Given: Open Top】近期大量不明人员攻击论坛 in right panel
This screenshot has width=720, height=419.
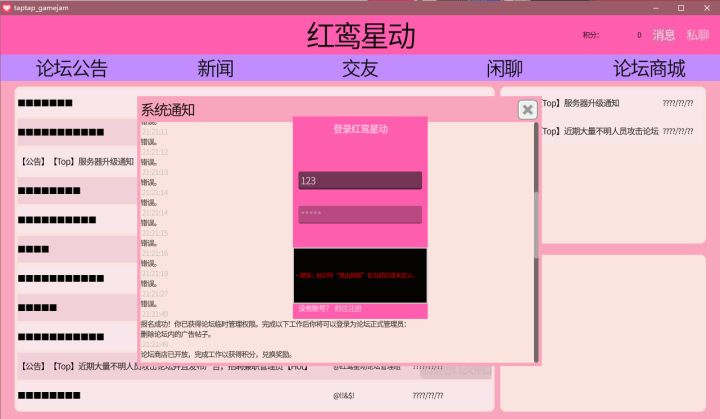Looking at the screenshot, I should point(600,131).
